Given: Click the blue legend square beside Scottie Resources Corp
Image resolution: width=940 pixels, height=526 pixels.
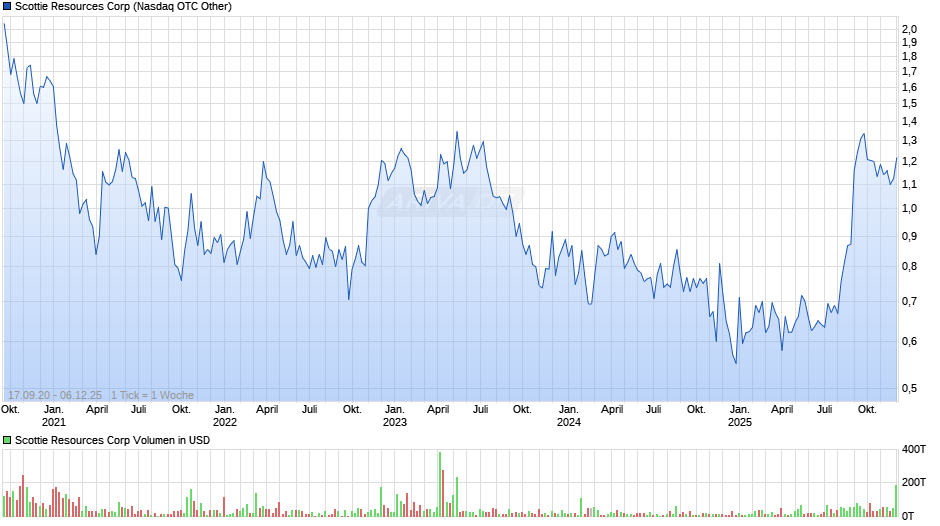Looking at the screenshot, I should (x=7, y=7).
